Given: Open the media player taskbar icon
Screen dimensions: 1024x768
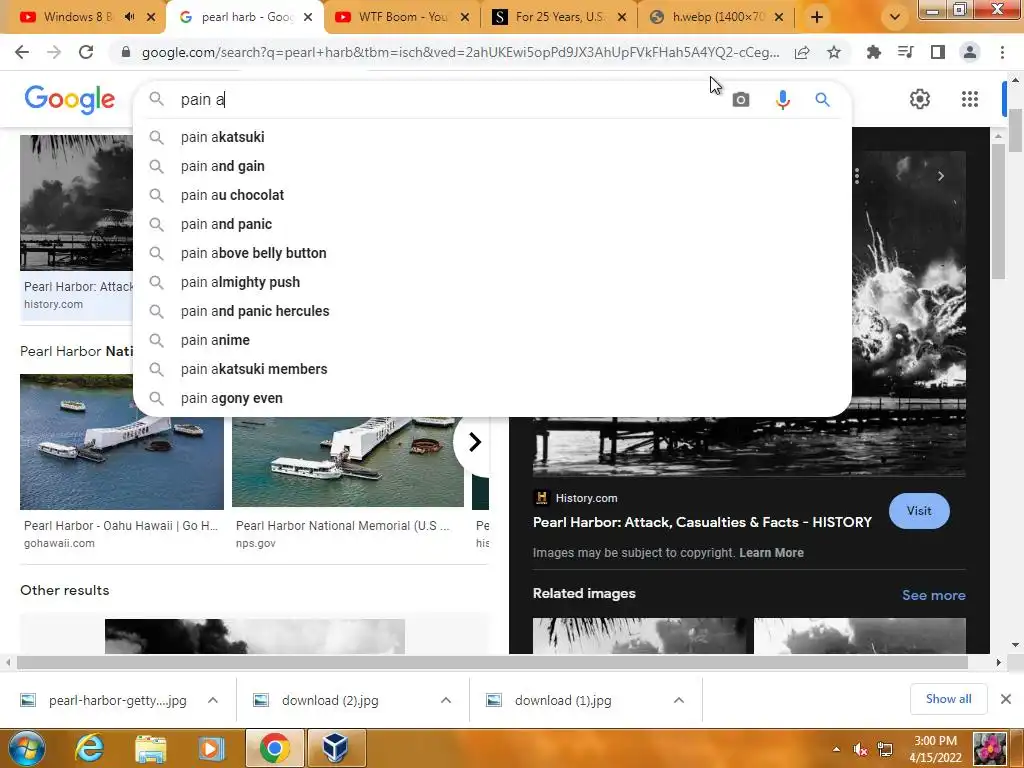Looking at the screenshot, I should coord(210,748).
